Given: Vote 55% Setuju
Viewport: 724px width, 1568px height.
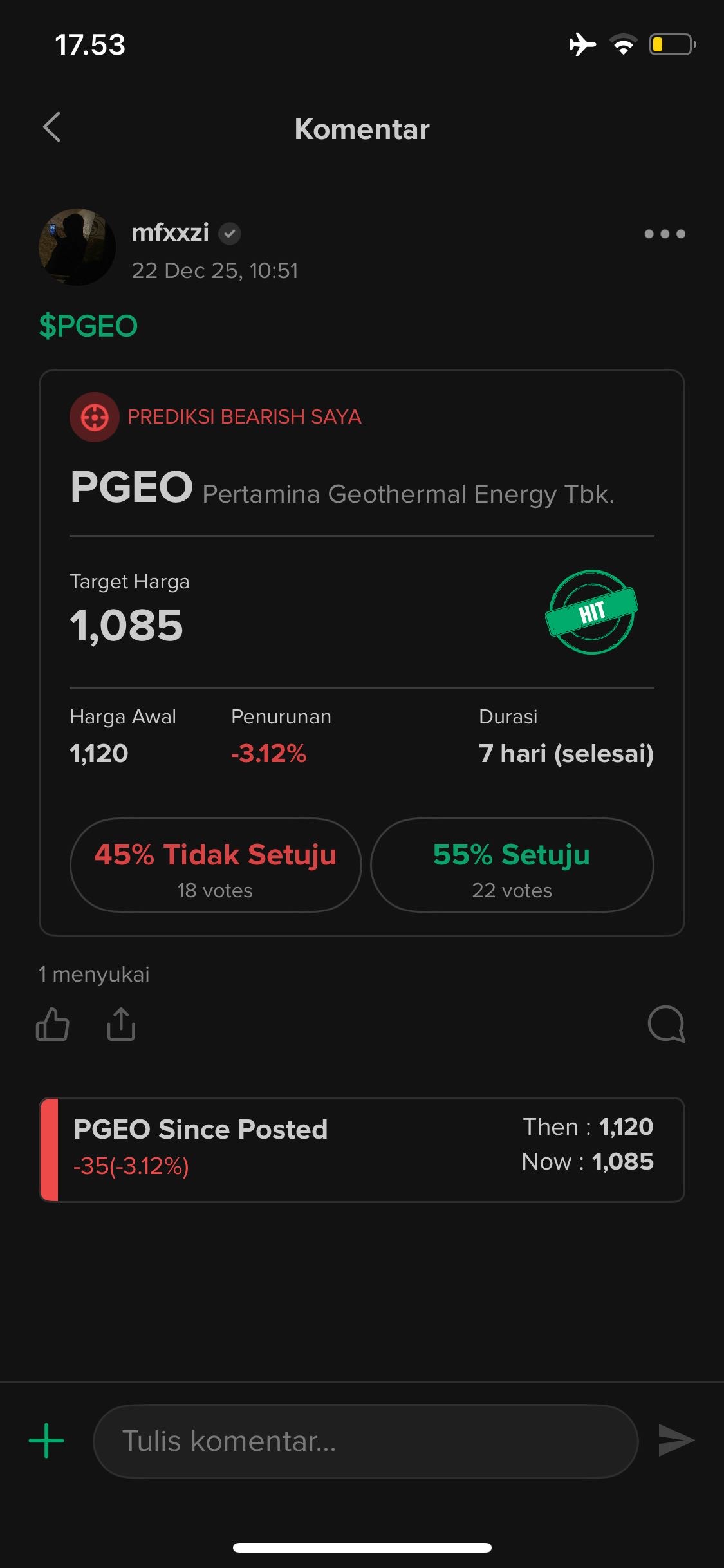Looking at the screenshot, I should pyautogui.click(x=512, y=865).
